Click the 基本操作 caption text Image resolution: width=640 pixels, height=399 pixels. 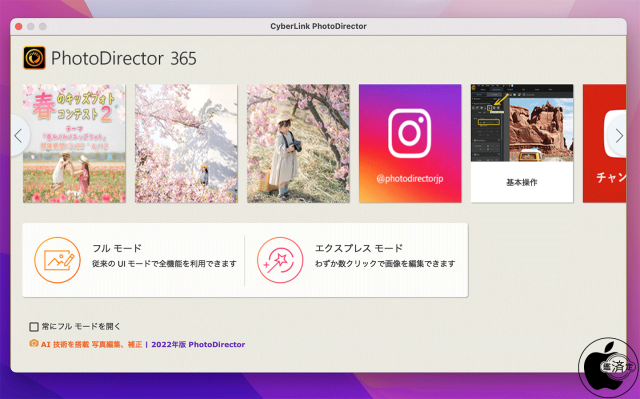(x=522, y=182)
